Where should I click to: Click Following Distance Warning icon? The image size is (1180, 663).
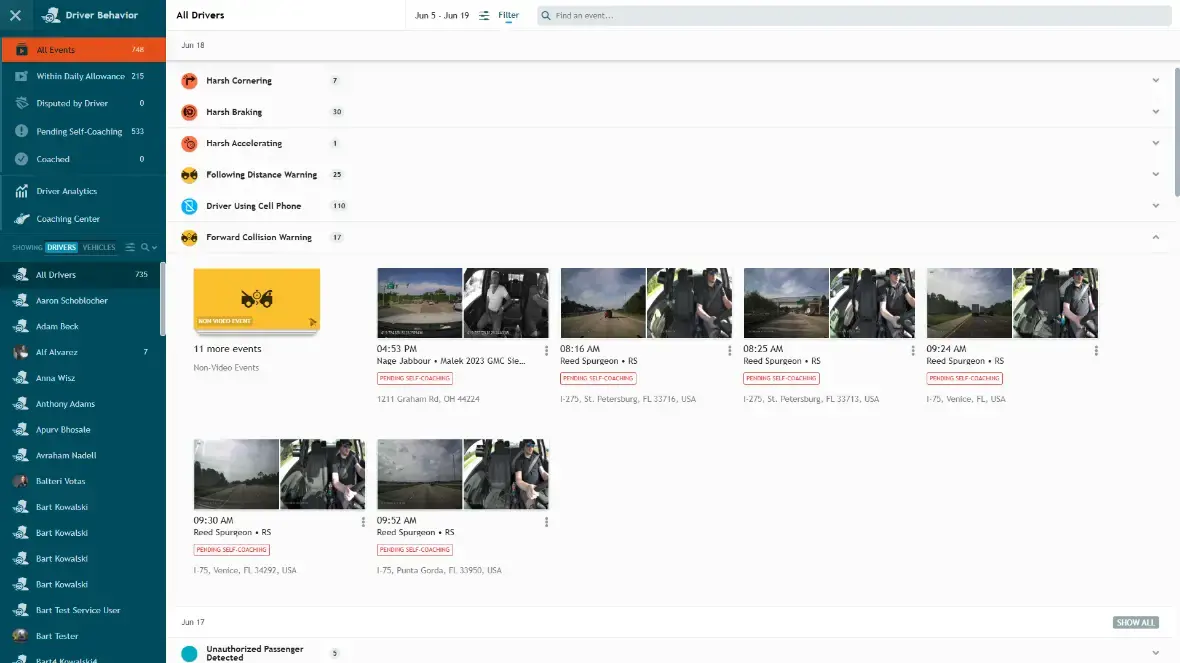pos(189,175)
